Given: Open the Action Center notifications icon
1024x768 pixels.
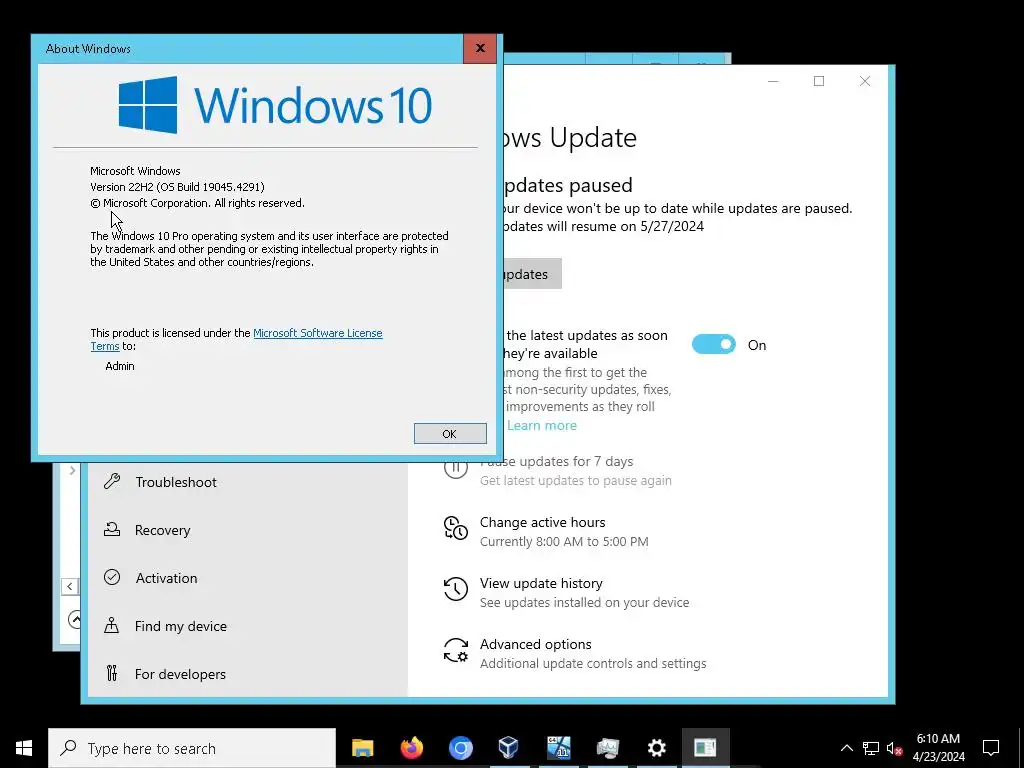Looking at the screenshot, I should tap(991, 748).
